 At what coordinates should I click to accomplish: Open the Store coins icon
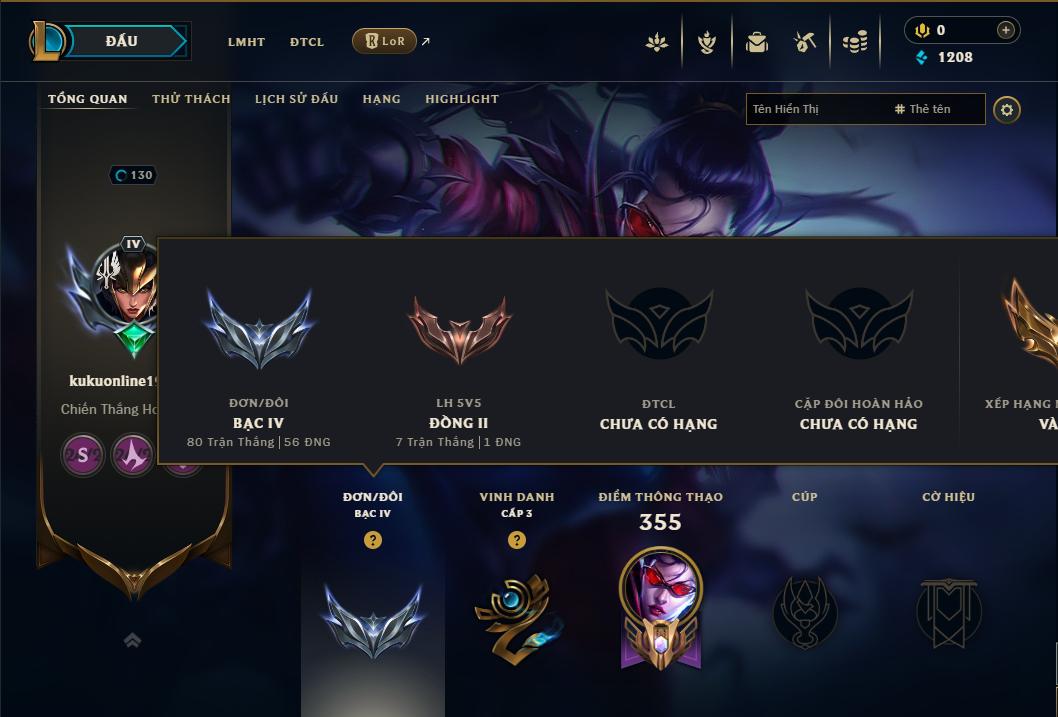(x=855, y=42)
